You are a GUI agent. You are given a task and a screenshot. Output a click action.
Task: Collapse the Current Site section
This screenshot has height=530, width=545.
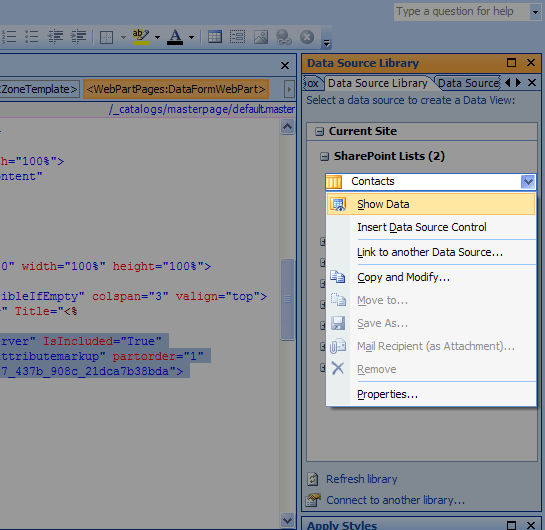319,131
